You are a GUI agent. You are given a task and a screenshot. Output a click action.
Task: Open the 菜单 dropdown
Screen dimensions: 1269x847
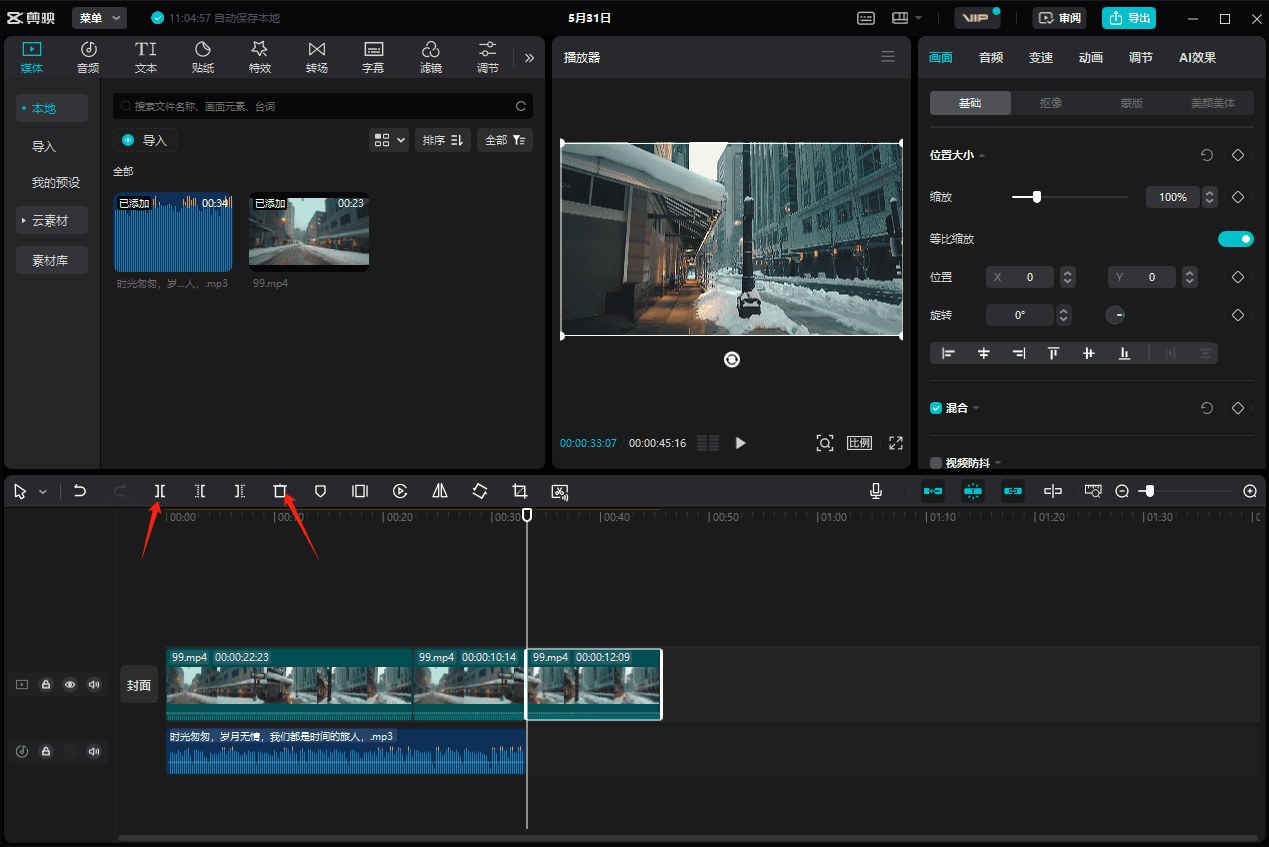click(100, 18)
